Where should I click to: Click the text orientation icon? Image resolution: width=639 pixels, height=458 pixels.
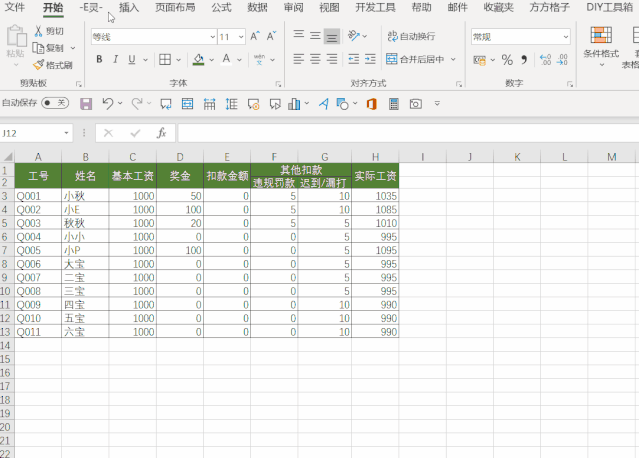(x=354, y=36)
